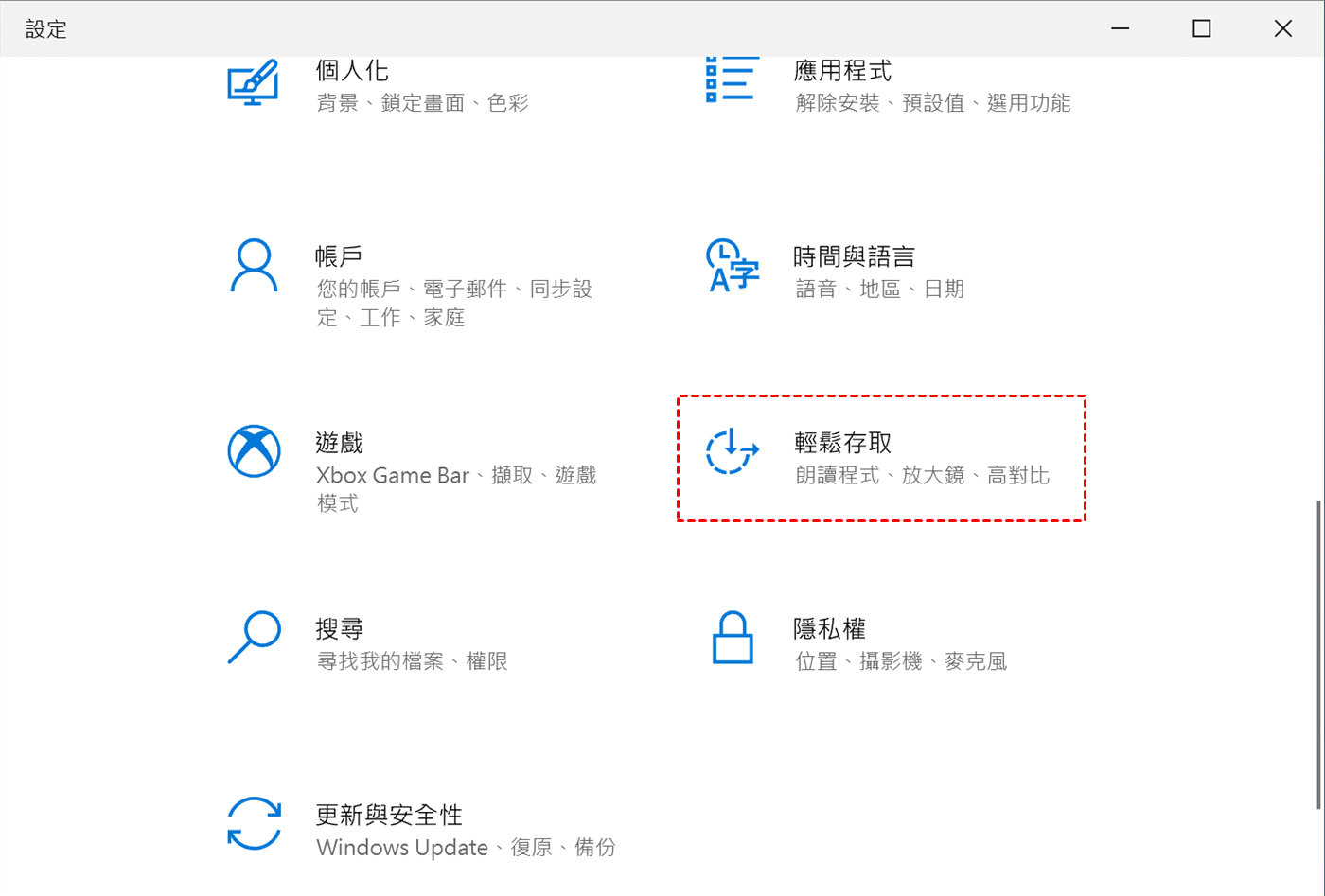Open 更新與安全性 settings title
The image size is (1325, 896).
[389, 815]
